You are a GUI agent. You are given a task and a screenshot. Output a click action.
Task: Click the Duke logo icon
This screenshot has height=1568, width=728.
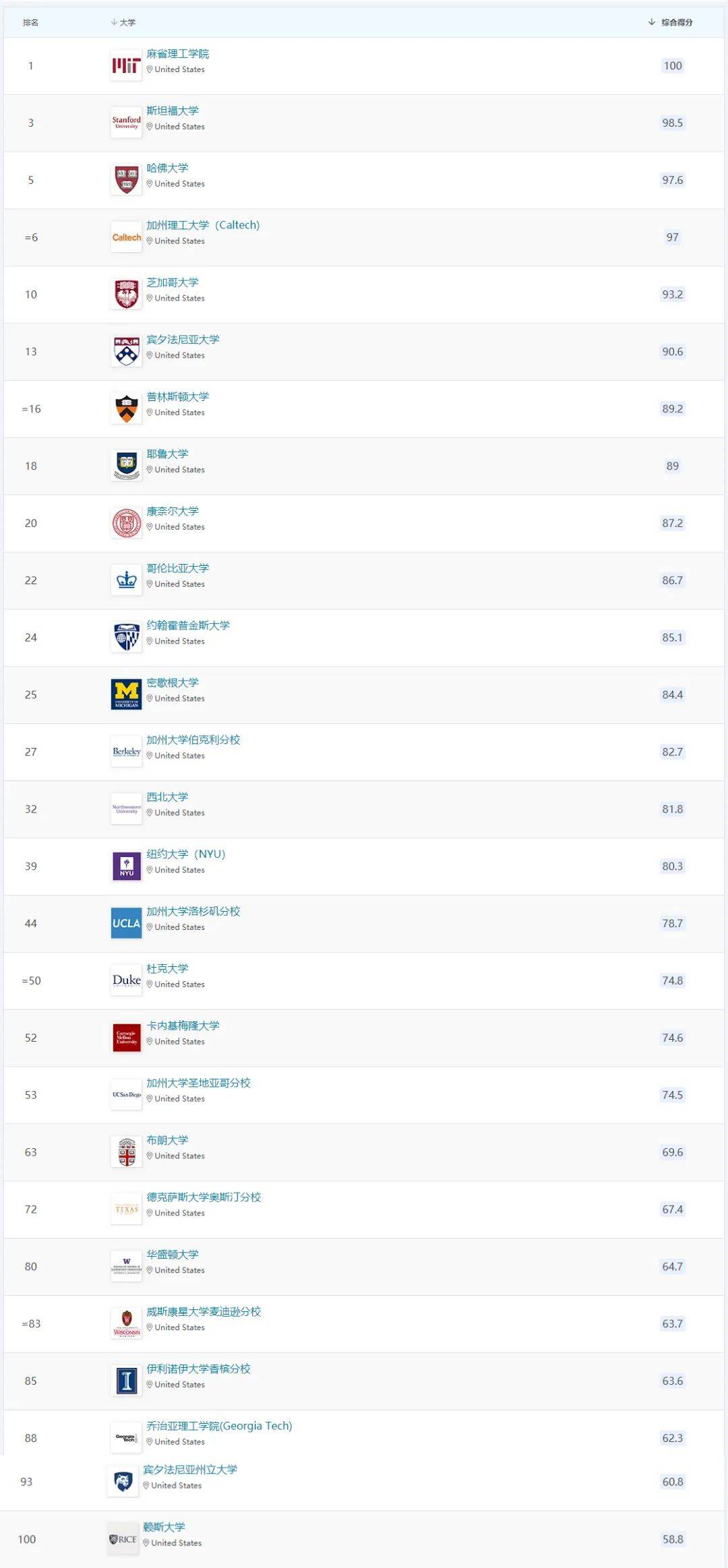[126, 981]
